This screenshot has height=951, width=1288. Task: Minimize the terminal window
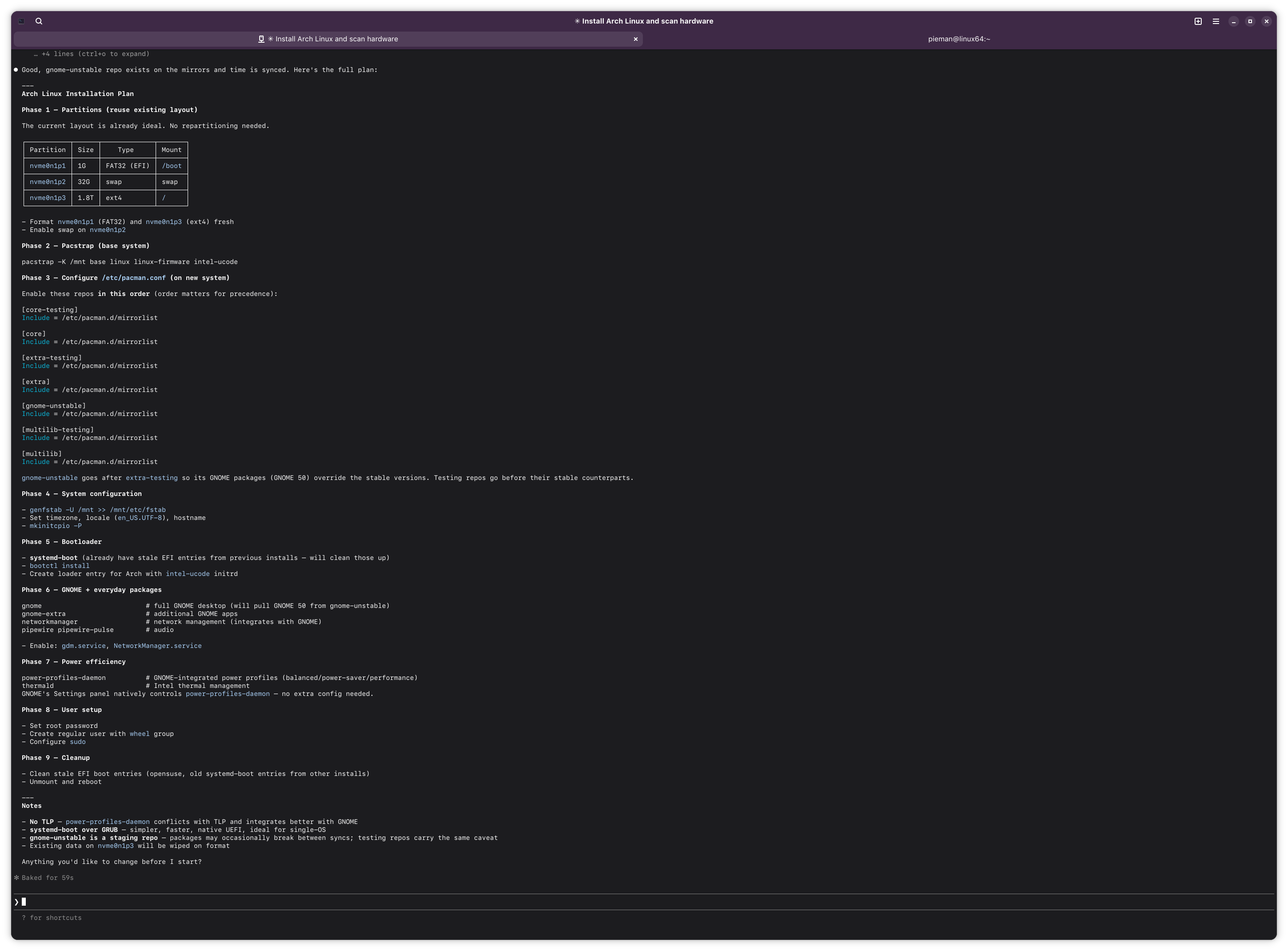[1233, 21]
